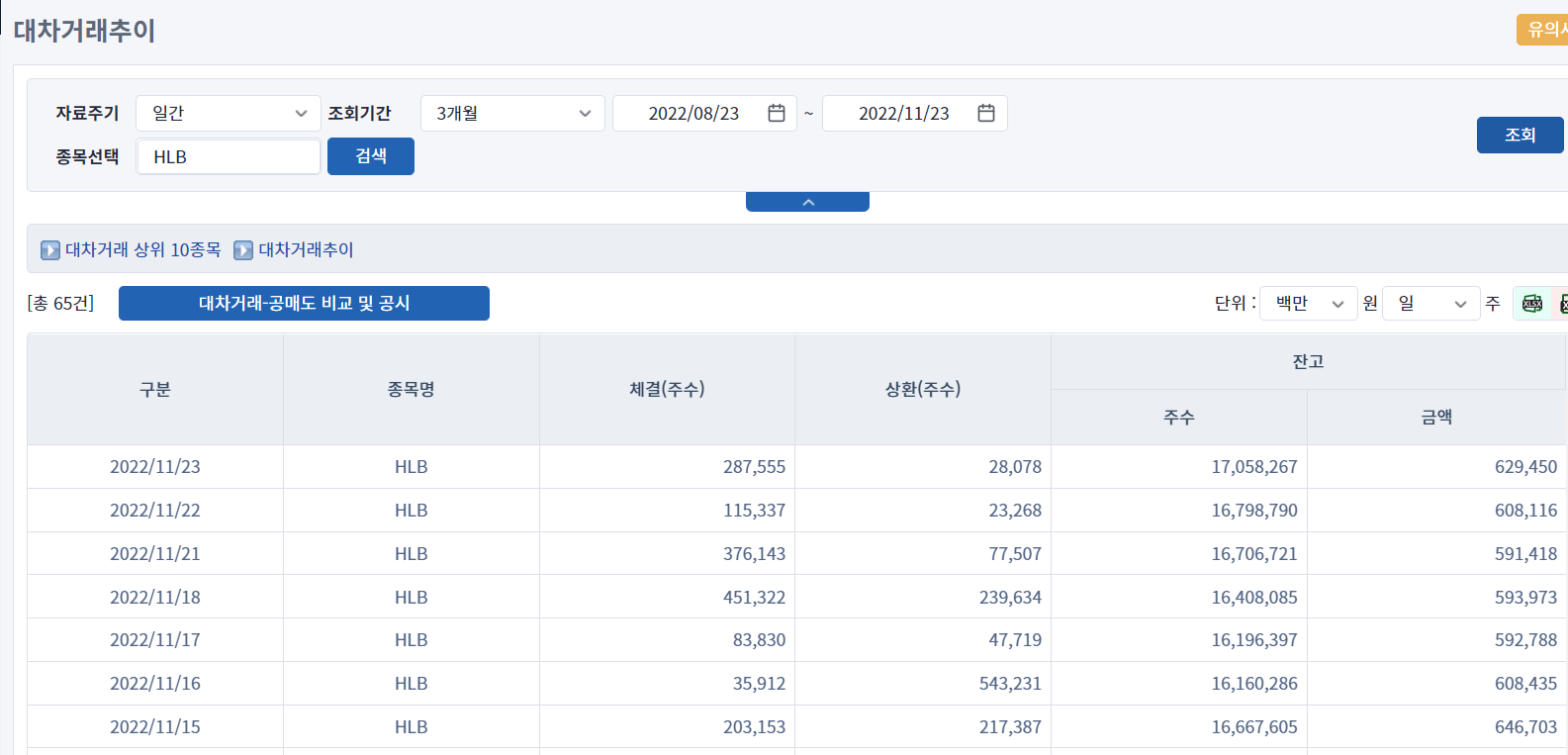Select the 2022/11/18 date cell
The width and height of the screenshot is (1568, 755).
click(155, 598)
